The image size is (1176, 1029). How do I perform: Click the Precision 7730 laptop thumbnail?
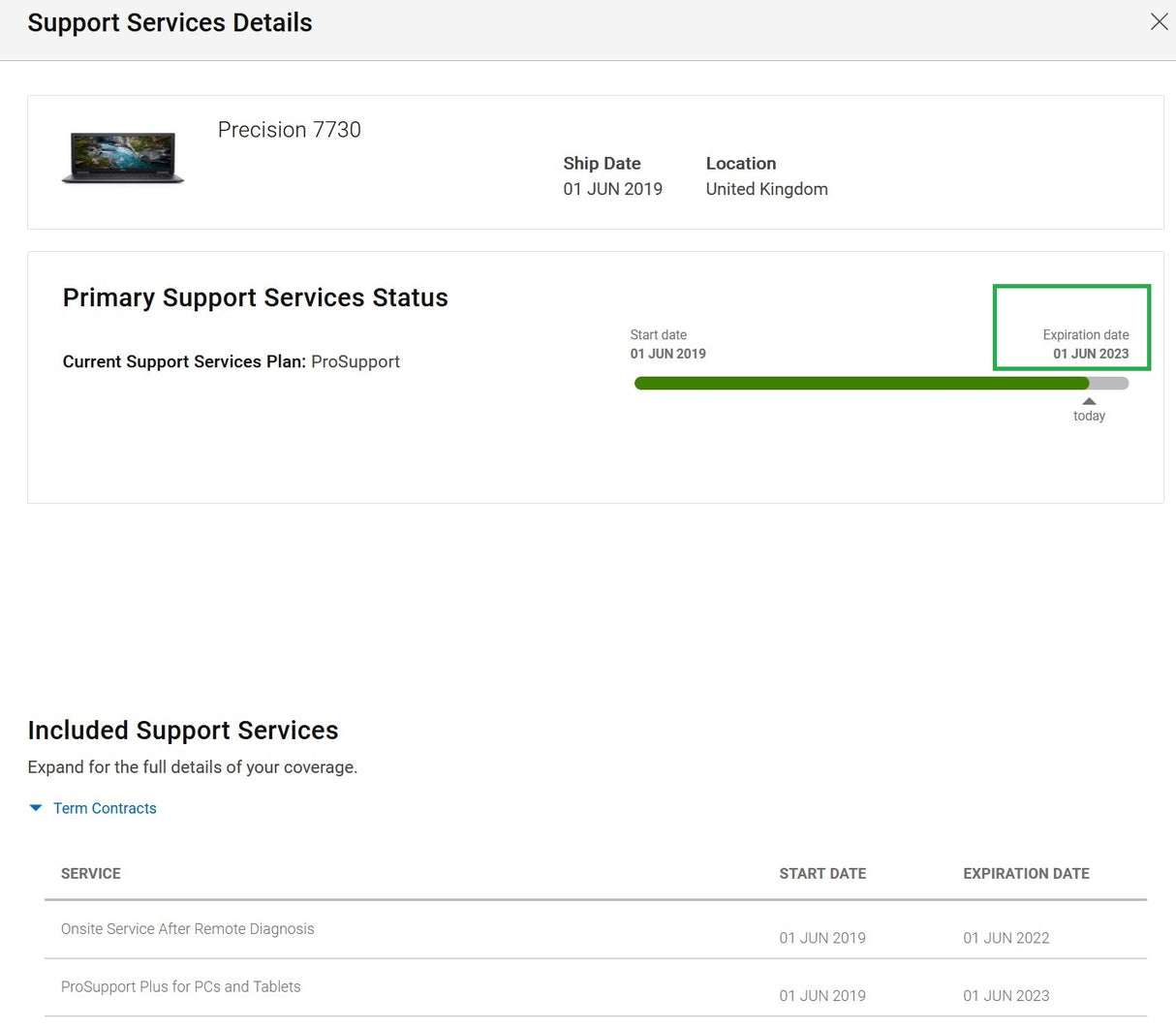coord(123,158)
